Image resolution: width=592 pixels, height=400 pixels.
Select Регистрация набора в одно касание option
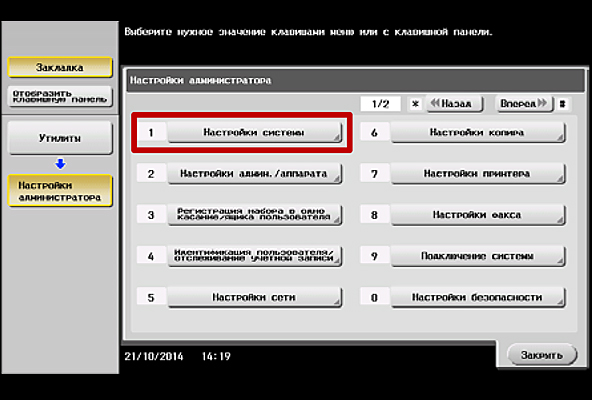click(x=254, y=215)
